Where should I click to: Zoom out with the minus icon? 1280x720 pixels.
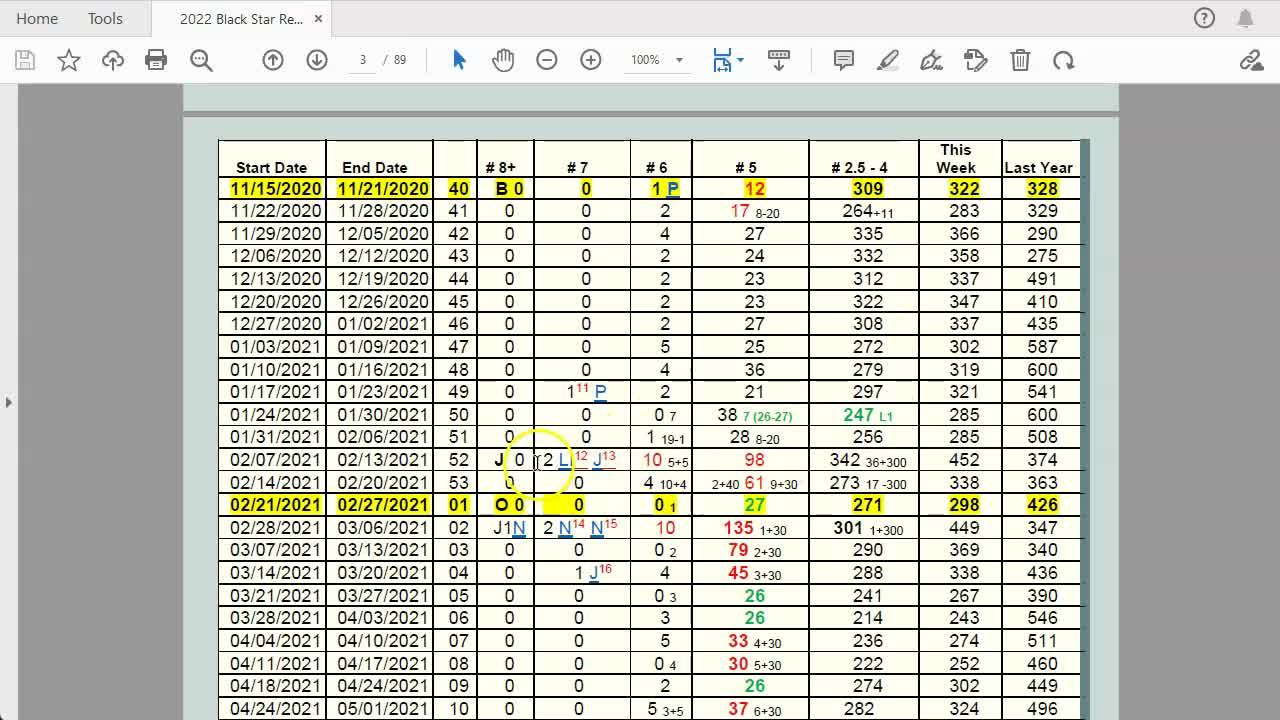pos(546,60)
